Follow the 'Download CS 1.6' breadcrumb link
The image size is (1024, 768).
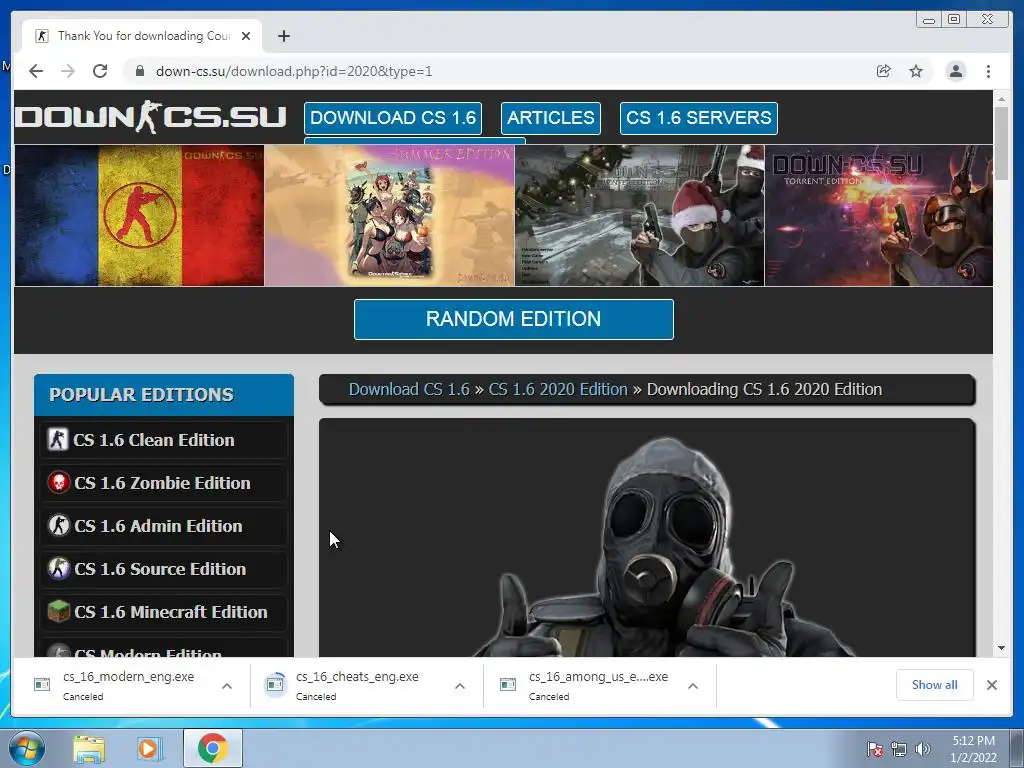pyautogui.click(x=409, y=389)
